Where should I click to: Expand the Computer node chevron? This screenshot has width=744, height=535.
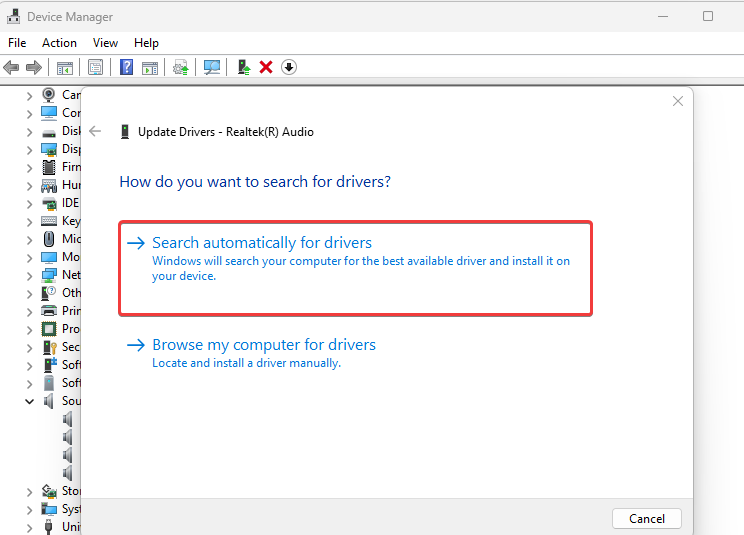point(29,114)
